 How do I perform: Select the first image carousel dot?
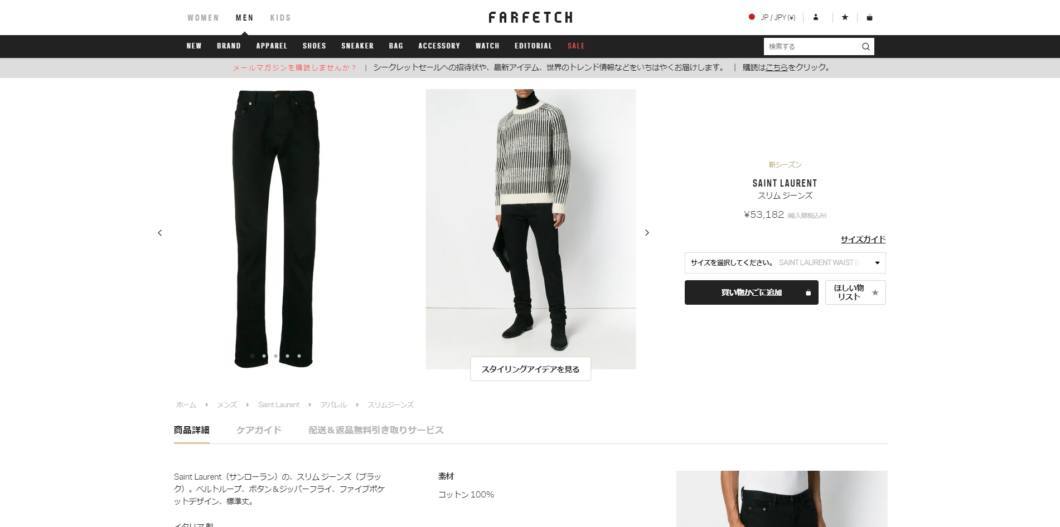click(x=252, y=356)
